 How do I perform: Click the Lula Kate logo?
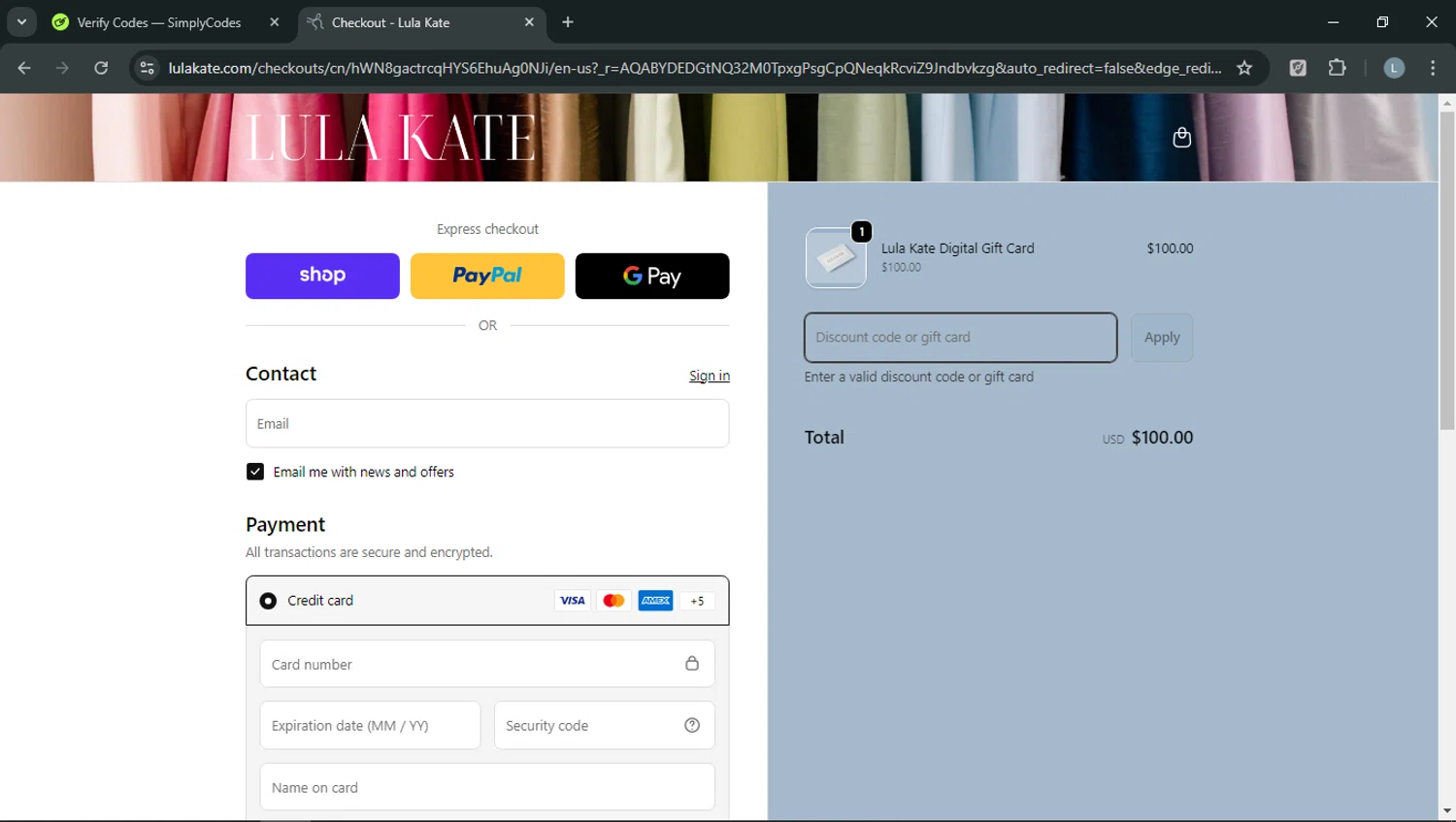tap(390, 138)
